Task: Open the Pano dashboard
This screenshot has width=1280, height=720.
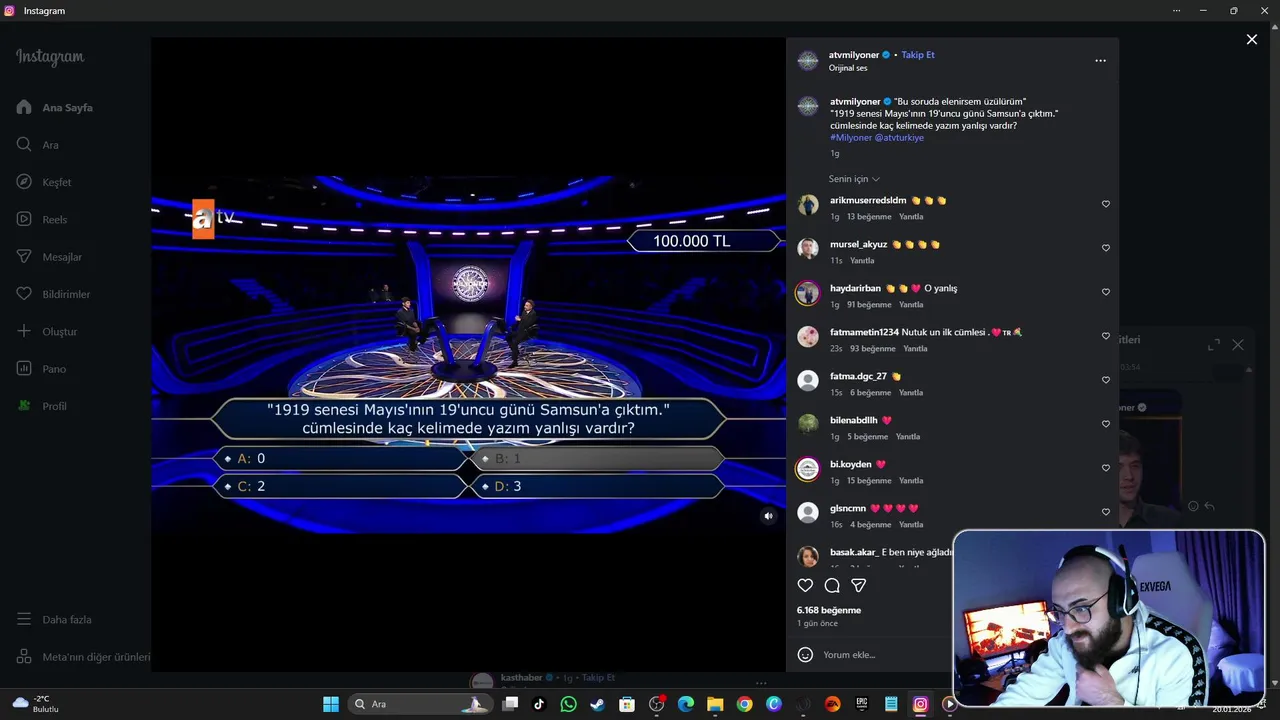Action: 41,369
